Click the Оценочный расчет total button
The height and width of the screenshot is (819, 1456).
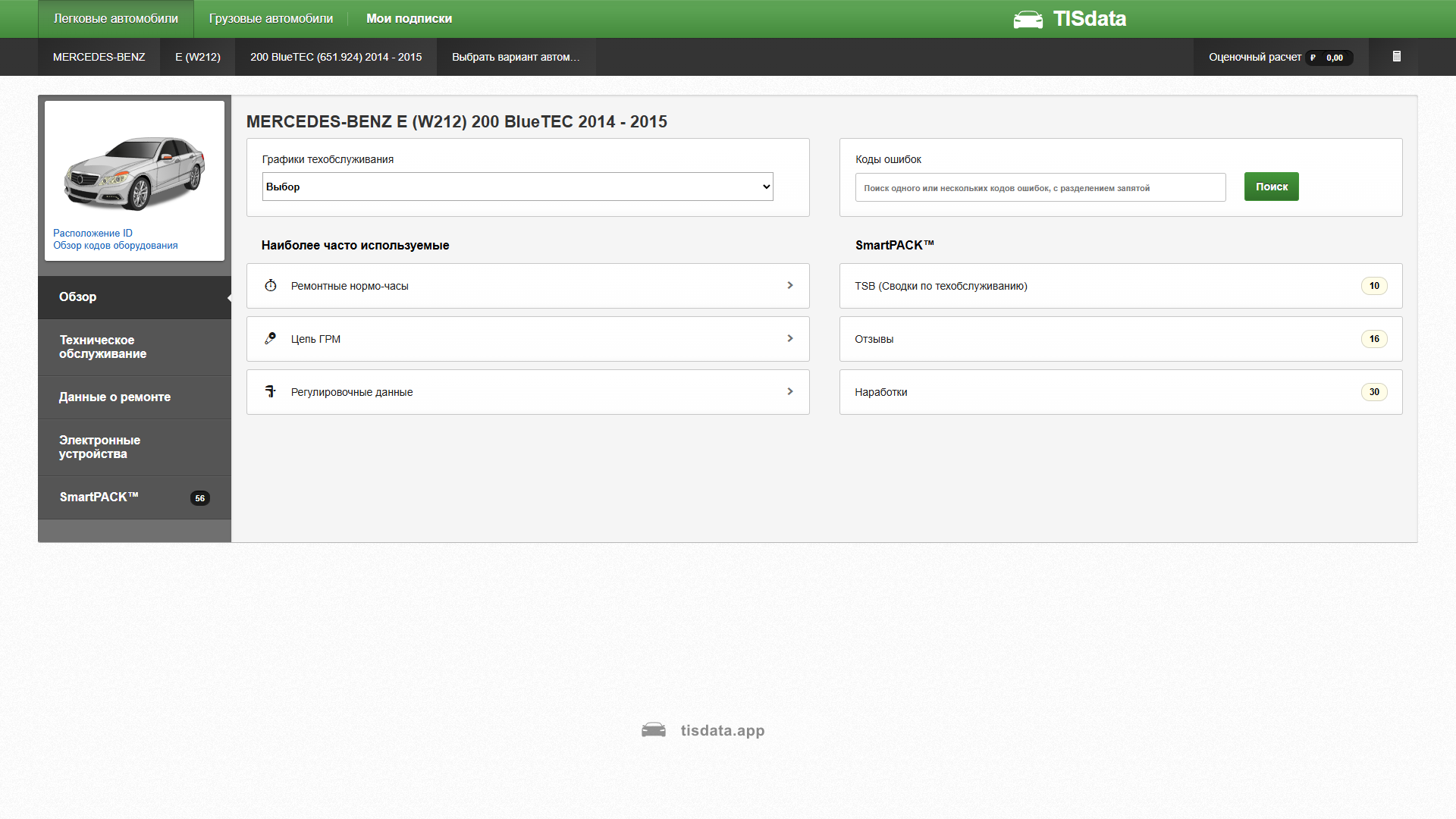[1281, 57]
